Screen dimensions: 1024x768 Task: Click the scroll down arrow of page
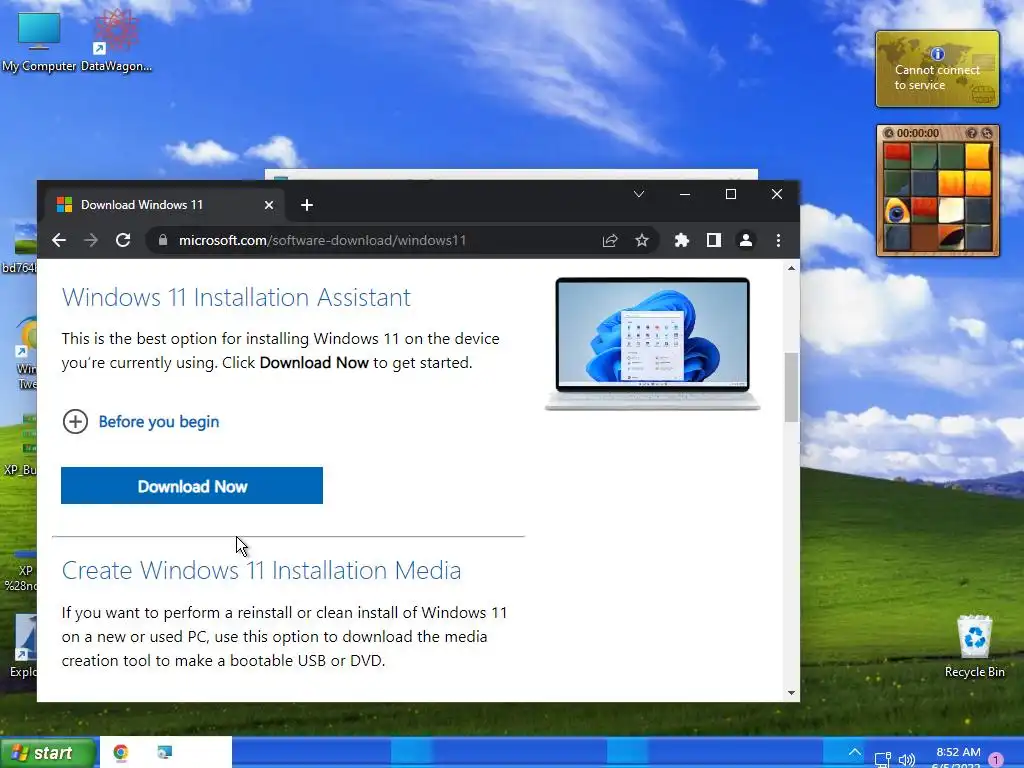[792, 693]
